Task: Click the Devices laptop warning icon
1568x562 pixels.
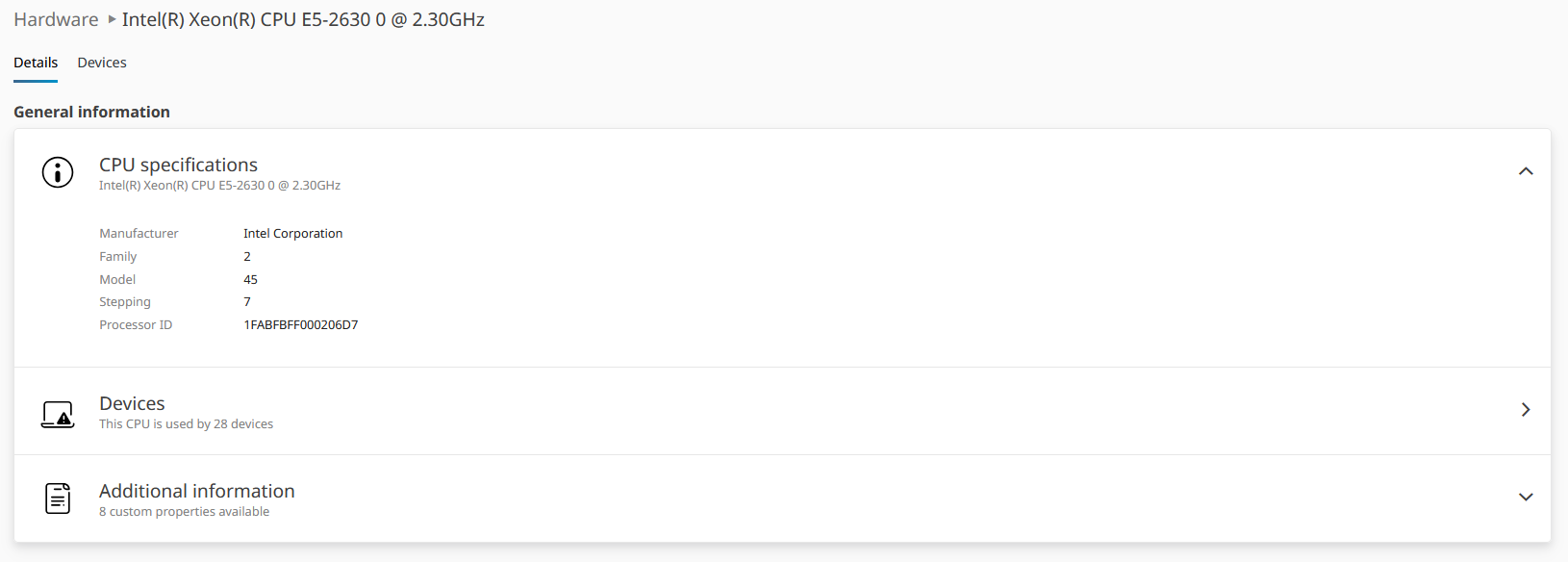Action: (x=58, y=414)
